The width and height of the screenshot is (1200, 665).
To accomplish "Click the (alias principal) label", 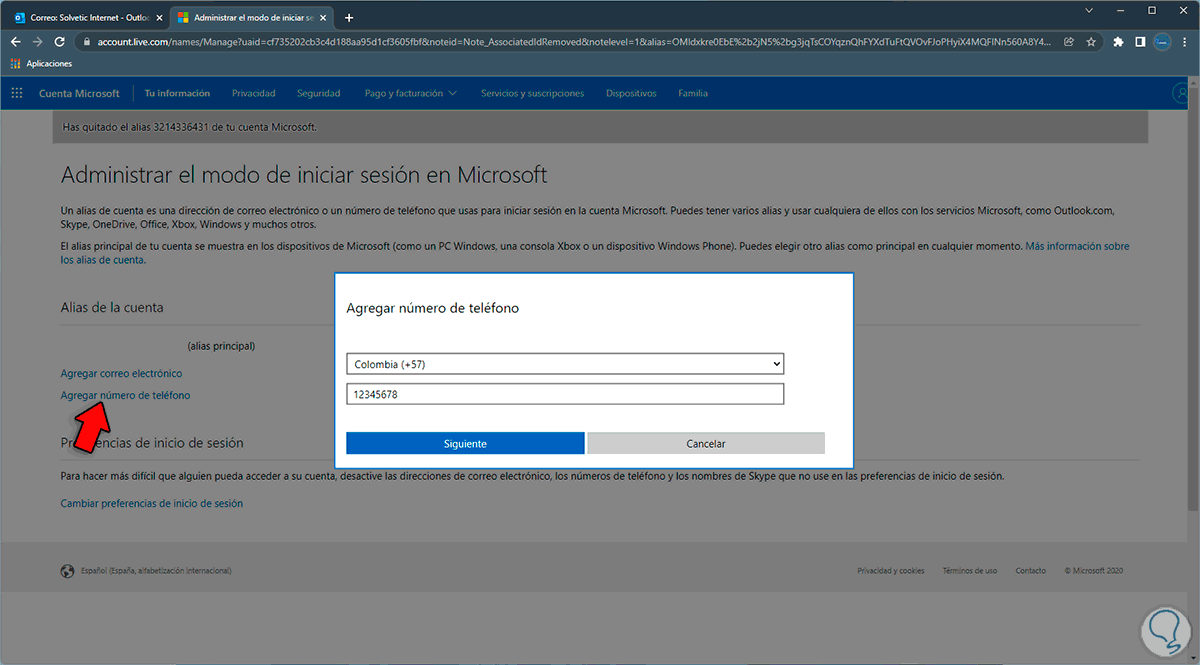I will click(x=221, y=346).
